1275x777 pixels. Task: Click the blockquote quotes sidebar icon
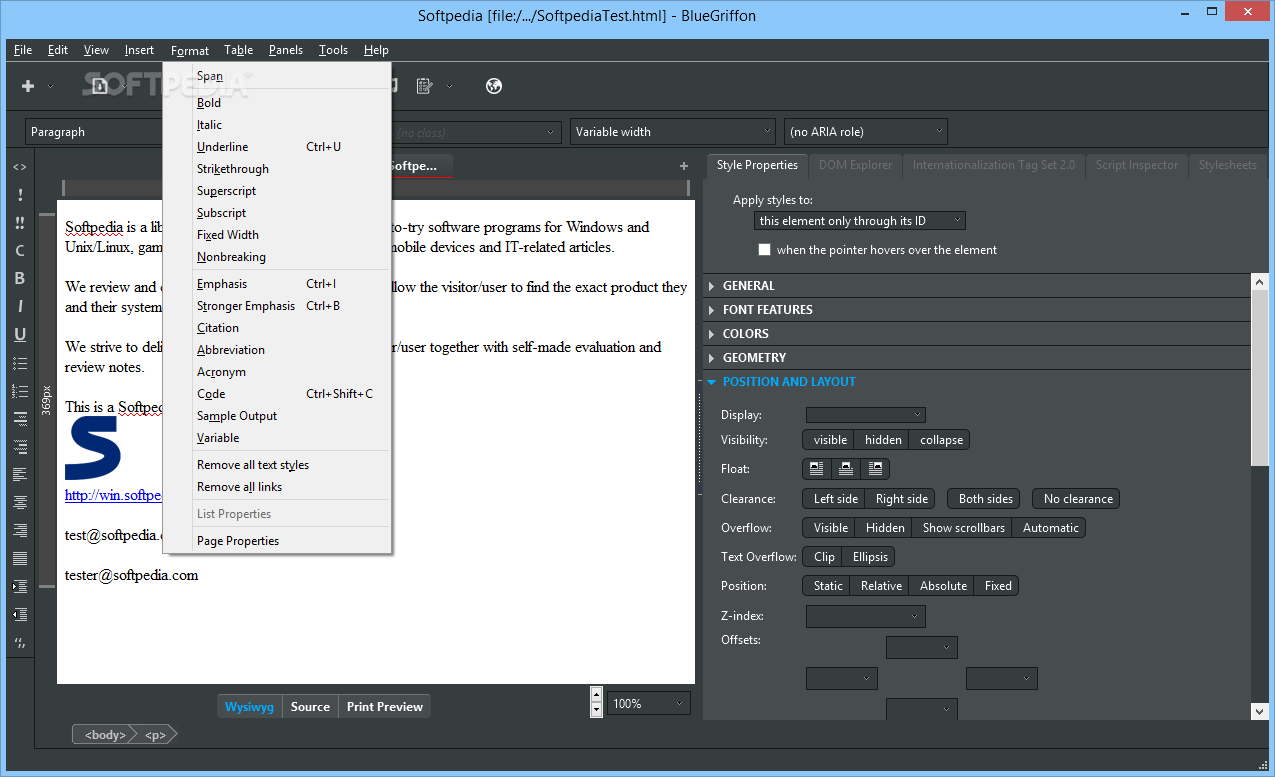(20, 642)
